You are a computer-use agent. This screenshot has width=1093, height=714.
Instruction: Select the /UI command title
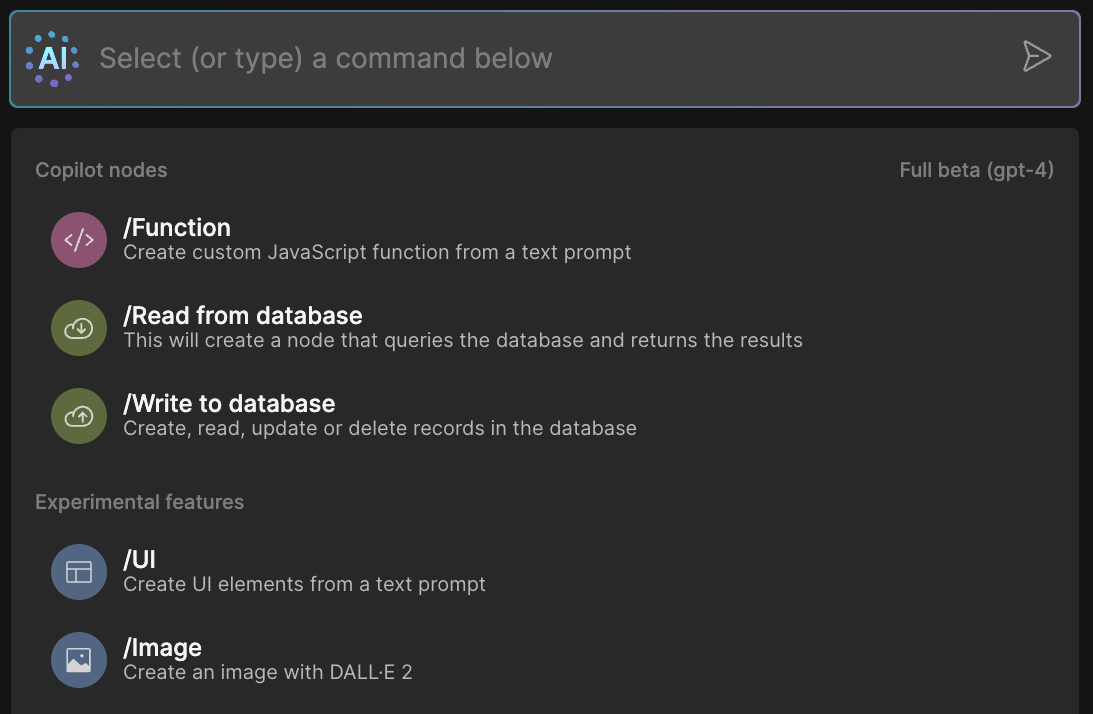(x=140, y=560)
